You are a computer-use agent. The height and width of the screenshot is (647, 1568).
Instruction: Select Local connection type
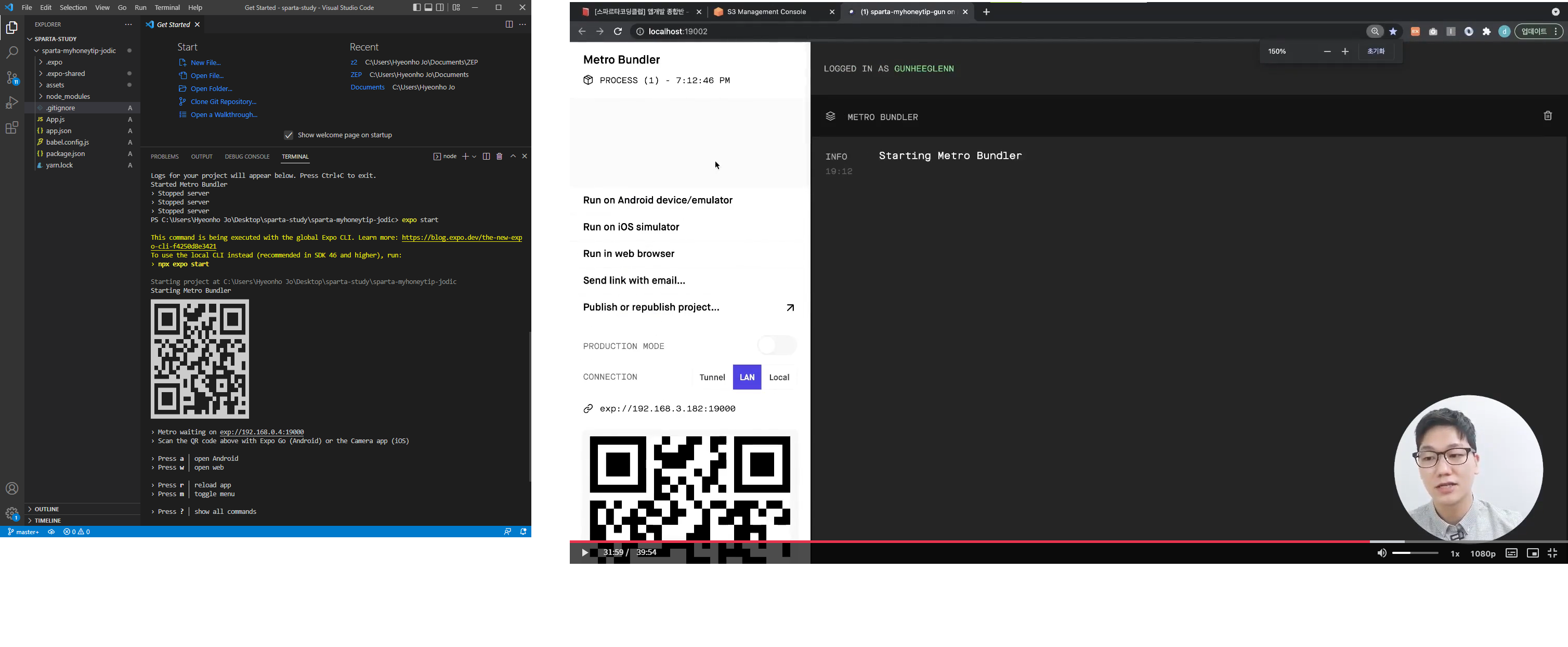[778, 378]
